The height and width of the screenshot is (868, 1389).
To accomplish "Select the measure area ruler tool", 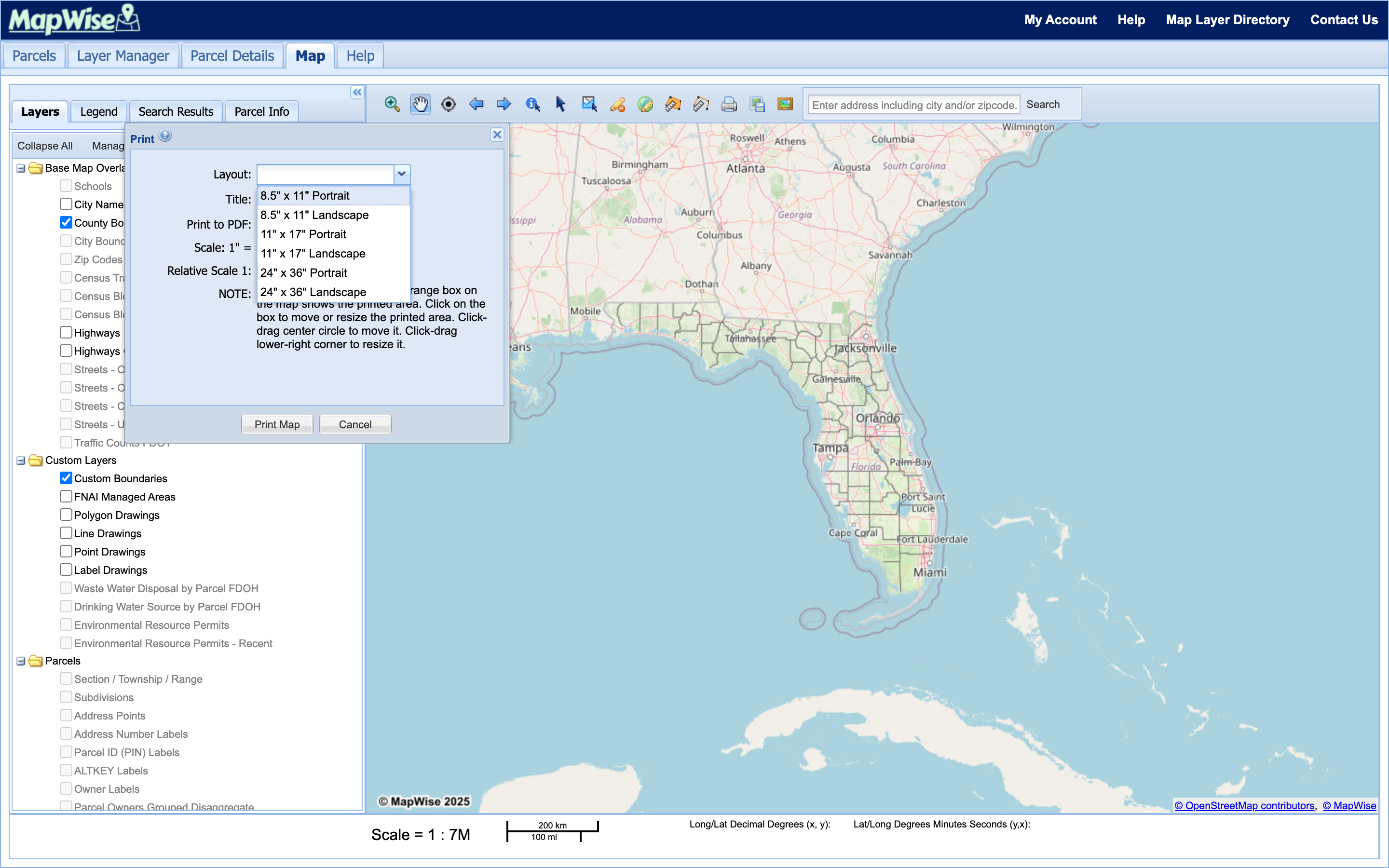I will pyautogui.click(x=673, y=104).
